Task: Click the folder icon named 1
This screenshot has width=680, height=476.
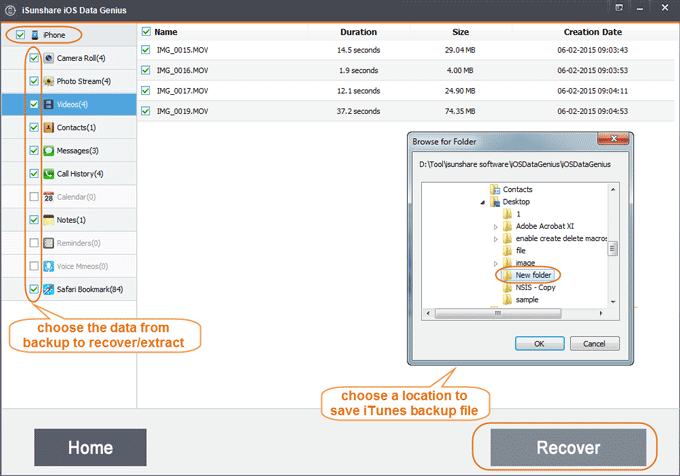Action: click(x=507, y=214)
